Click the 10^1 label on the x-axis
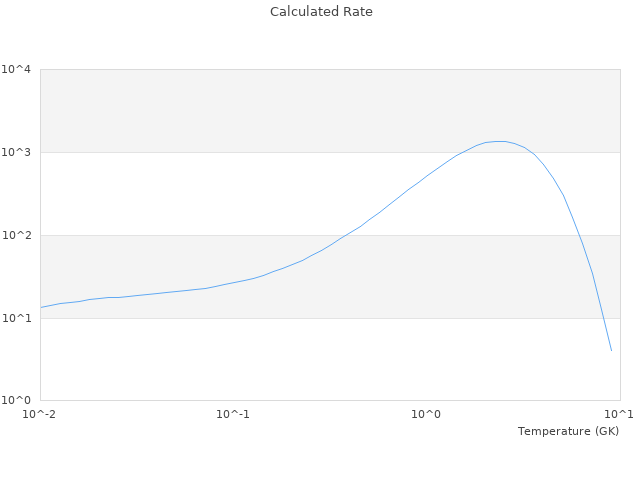 tap(619, 414)
